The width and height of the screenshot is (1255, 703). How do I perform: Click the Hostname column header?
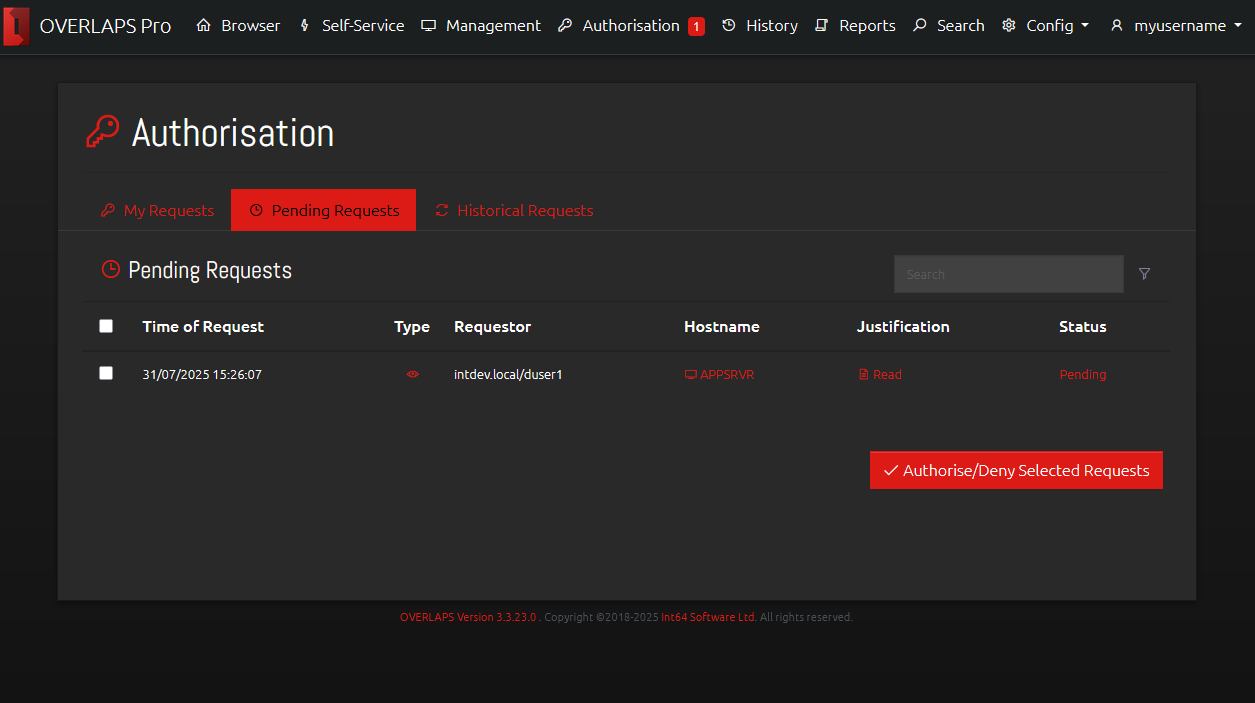coord(722,327)
